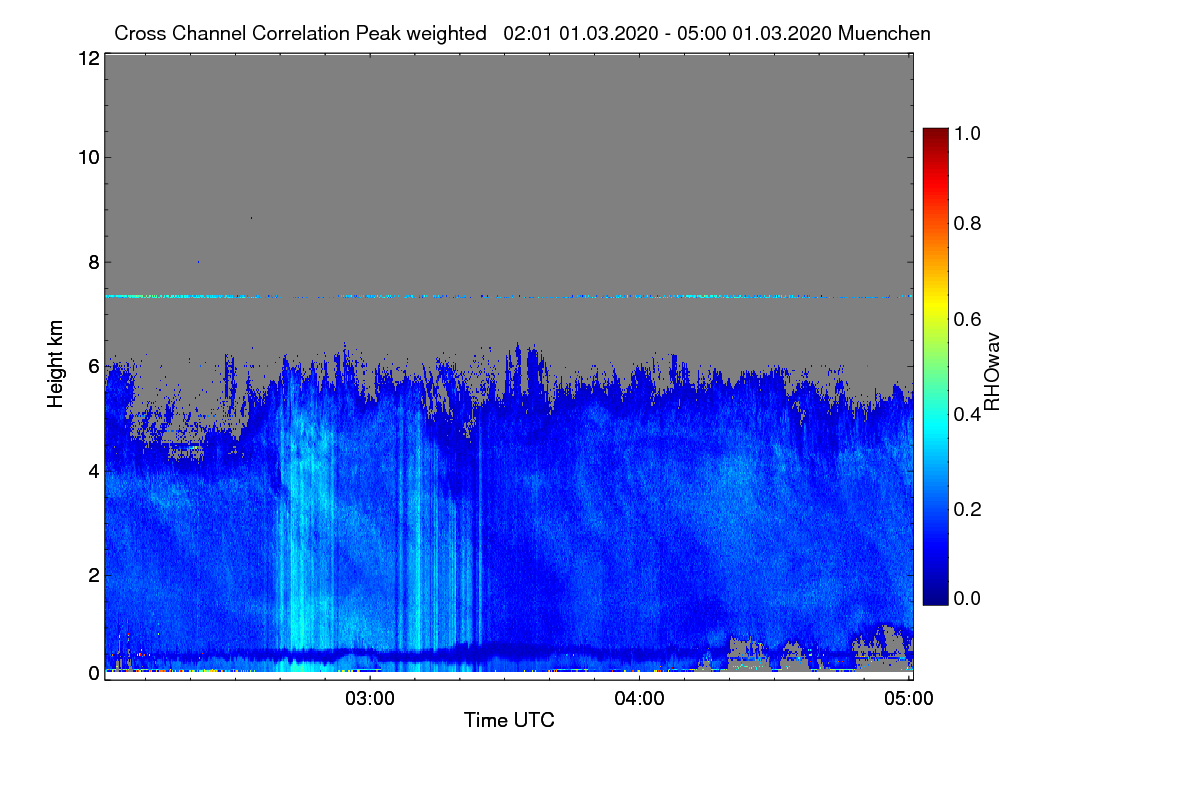Click the height tick label '8'
This screenshot has width=1200, height=800.
92,262
